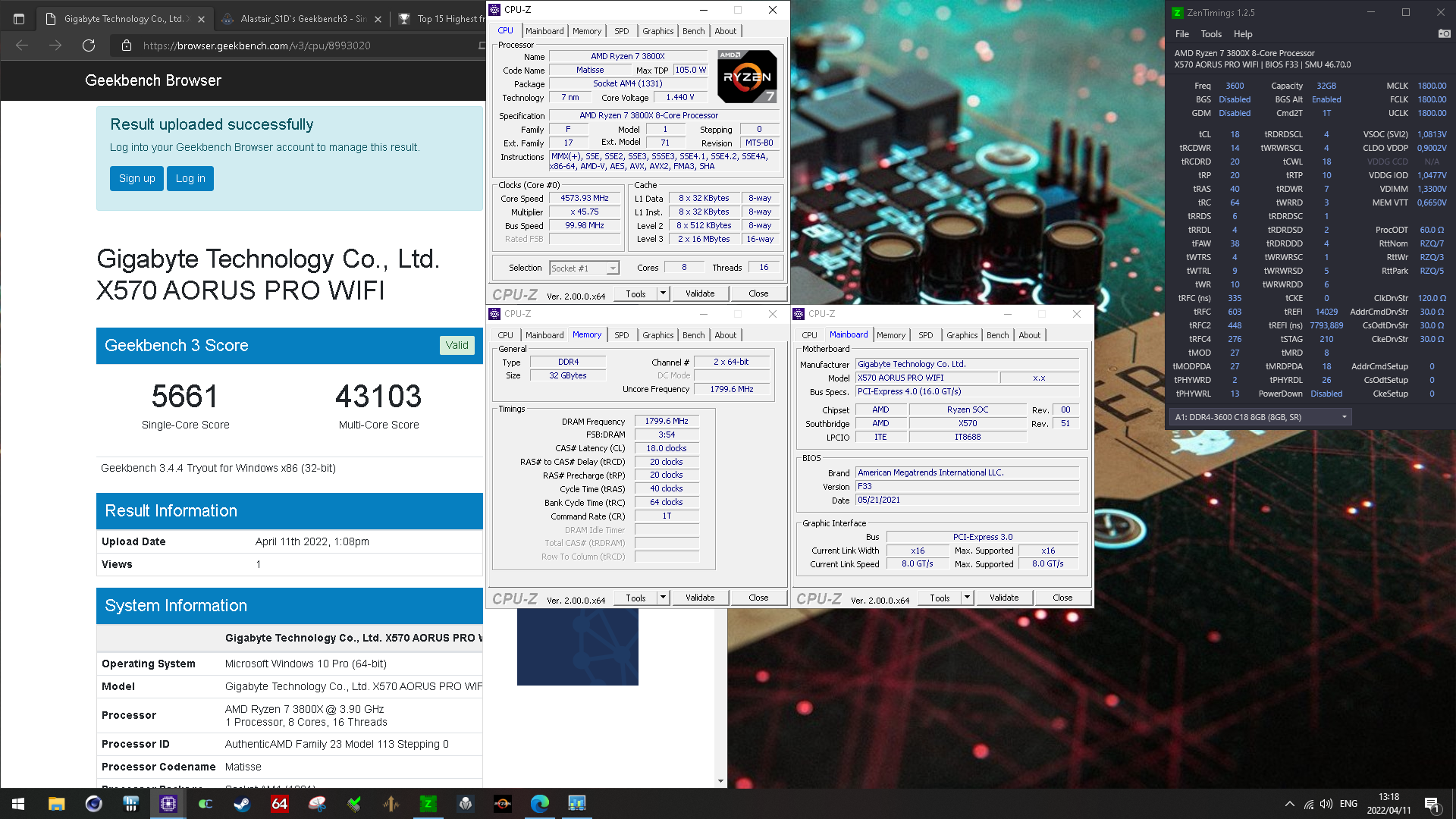Select CPU tab in CPU-Z Memory window
Viewport: 1456px width, 819px height.
pos(506,335)
